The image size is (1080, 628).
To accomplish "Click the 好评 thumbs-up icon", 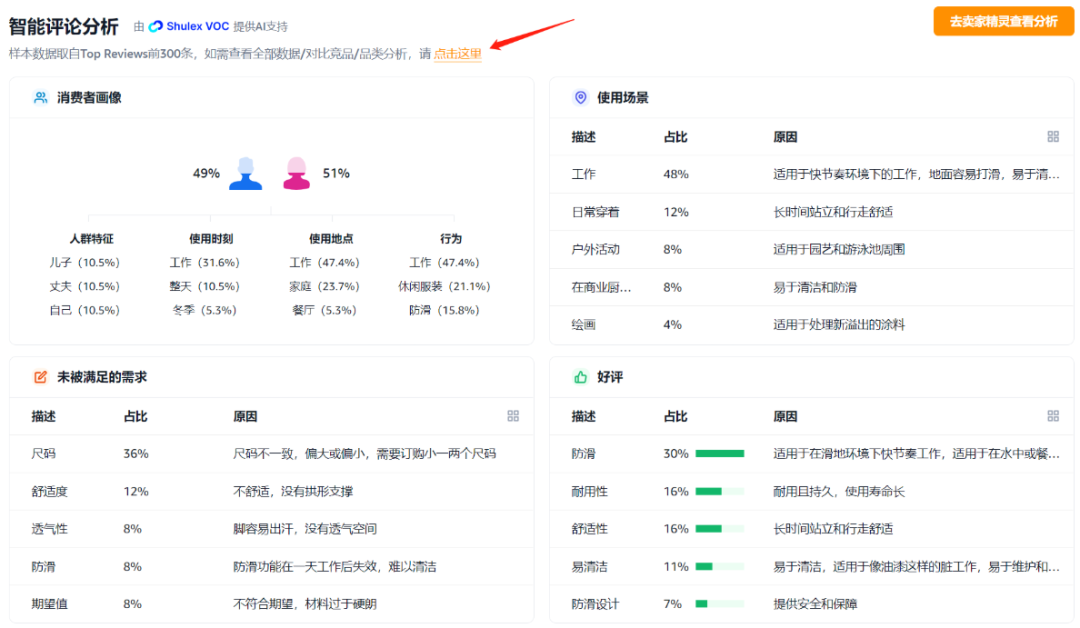I will [x=581, y=377].
